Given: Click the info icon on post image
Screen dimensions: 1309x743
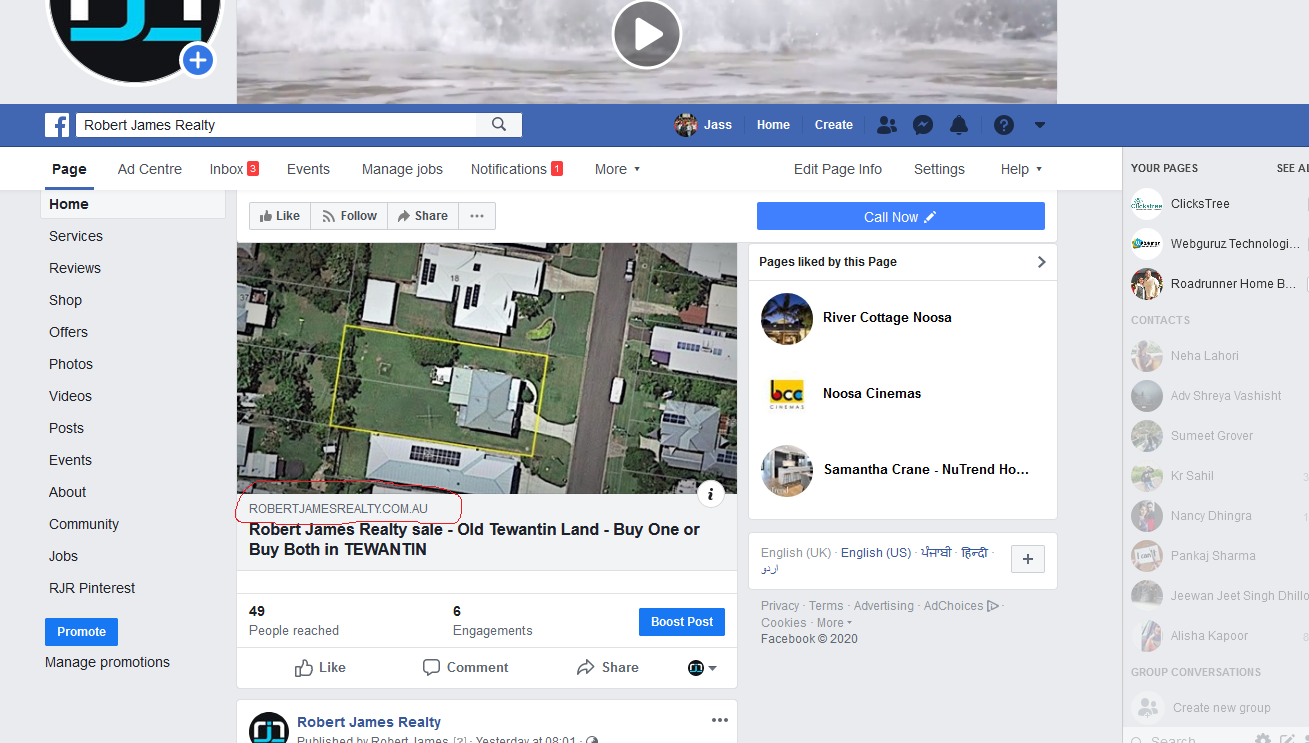Looking at the screenshot, I should point(710,492).
